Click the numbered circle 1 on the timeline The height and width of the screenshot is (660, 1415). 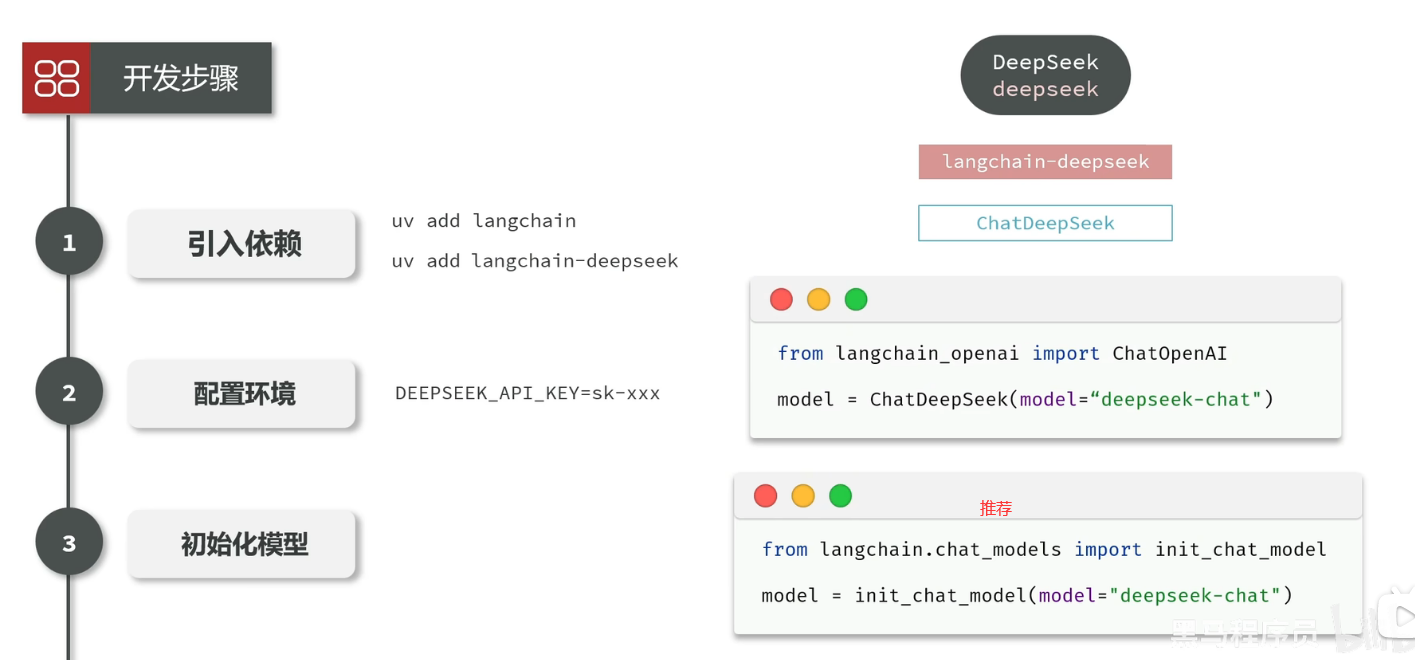click(x=69, y=242)
